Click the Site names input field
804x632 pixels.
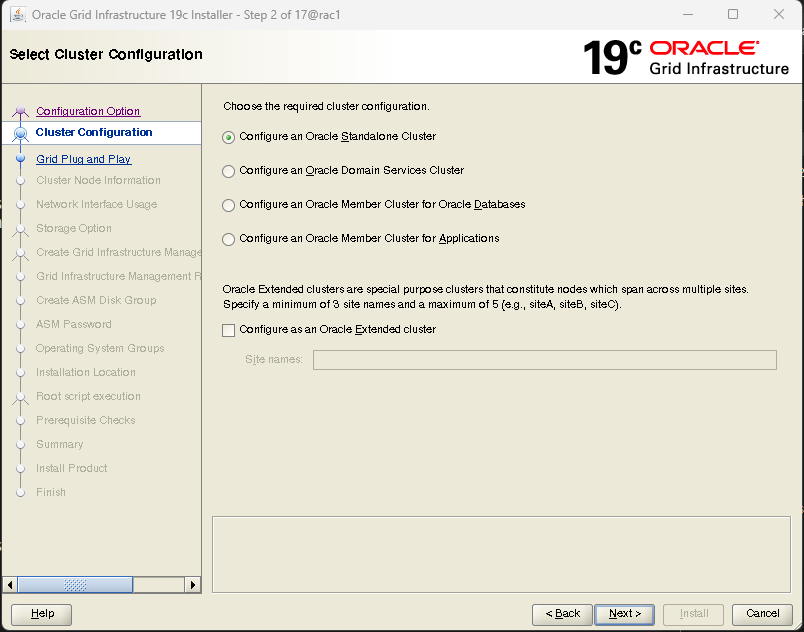click(x=545, y=360)
